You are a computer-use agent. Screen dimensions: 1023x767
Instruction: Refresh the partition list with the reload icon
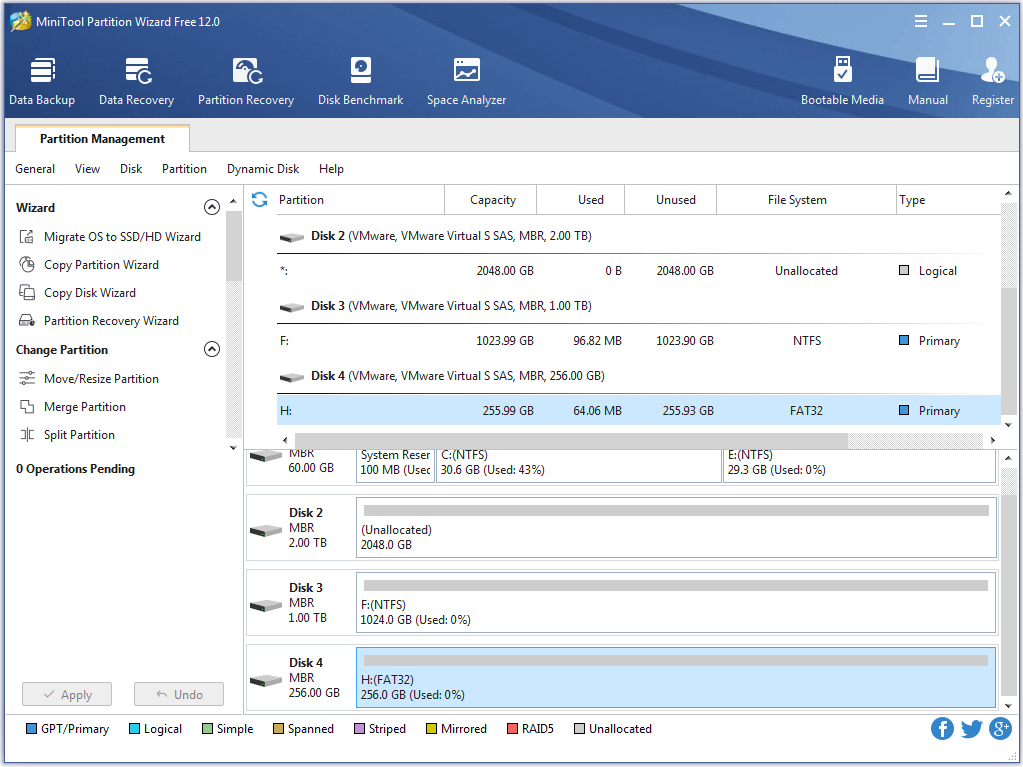click(x=260, y=200)
